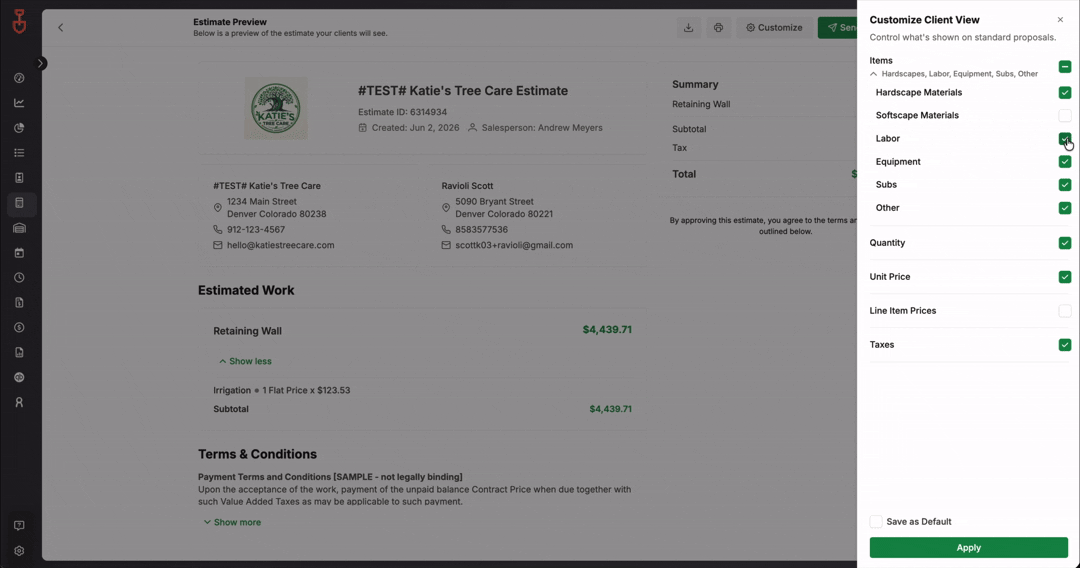Screen dimensions: 1080x568
Task: Click the Estimated Work heading
Action: 246,291
